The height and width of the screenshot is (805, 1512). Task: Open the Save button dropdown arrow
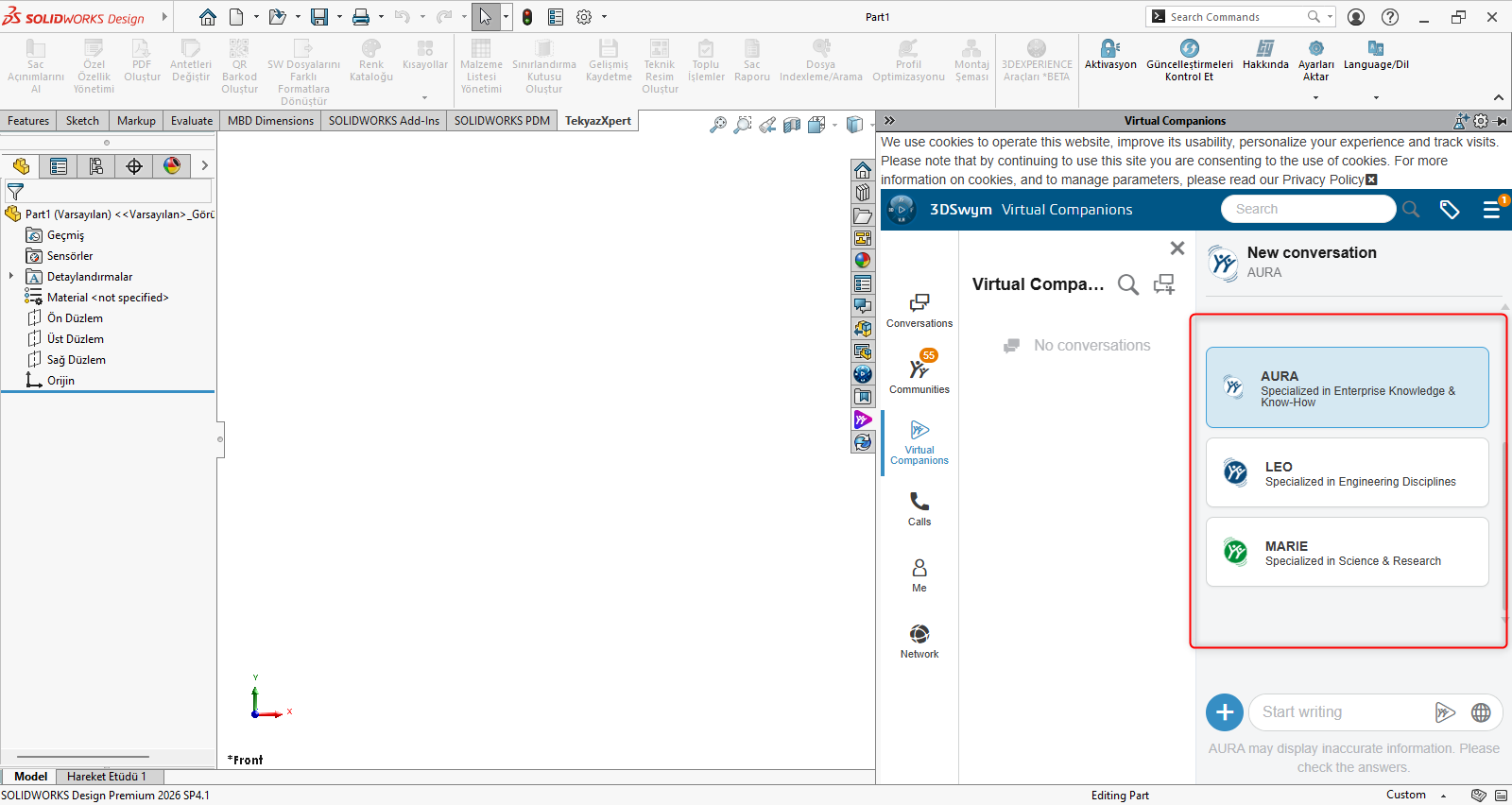pos(339,17)
